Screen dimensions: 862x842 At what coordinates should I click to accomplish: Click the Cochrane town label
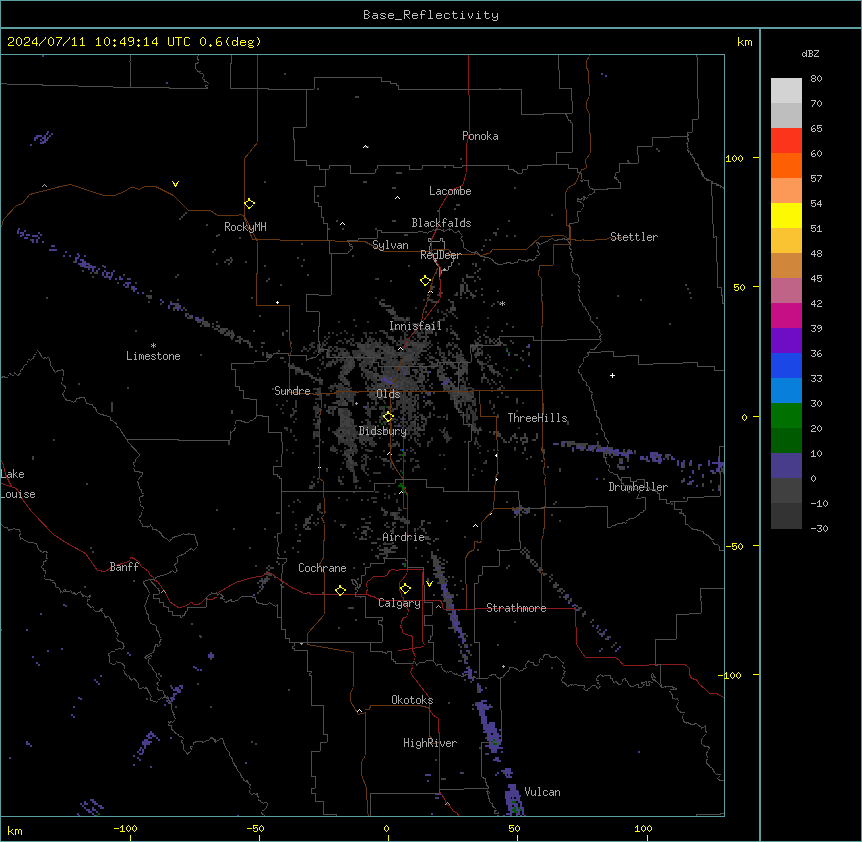tap(322, 568)
